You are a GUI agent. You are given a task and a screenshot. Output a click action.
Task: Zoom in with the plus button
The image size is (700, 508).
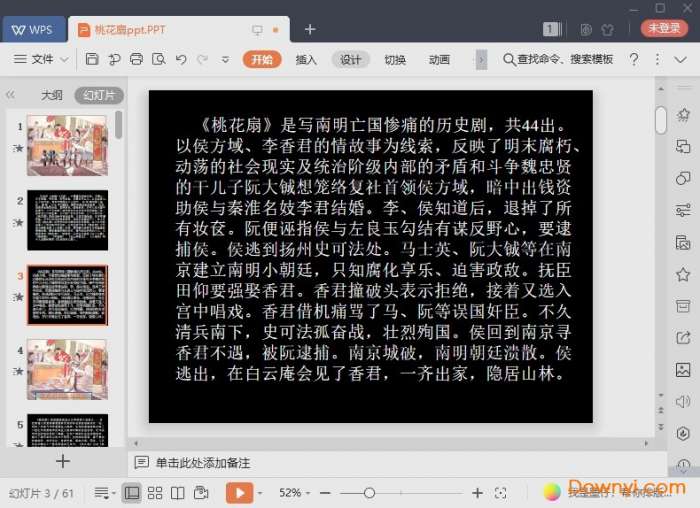click(477, 493)
